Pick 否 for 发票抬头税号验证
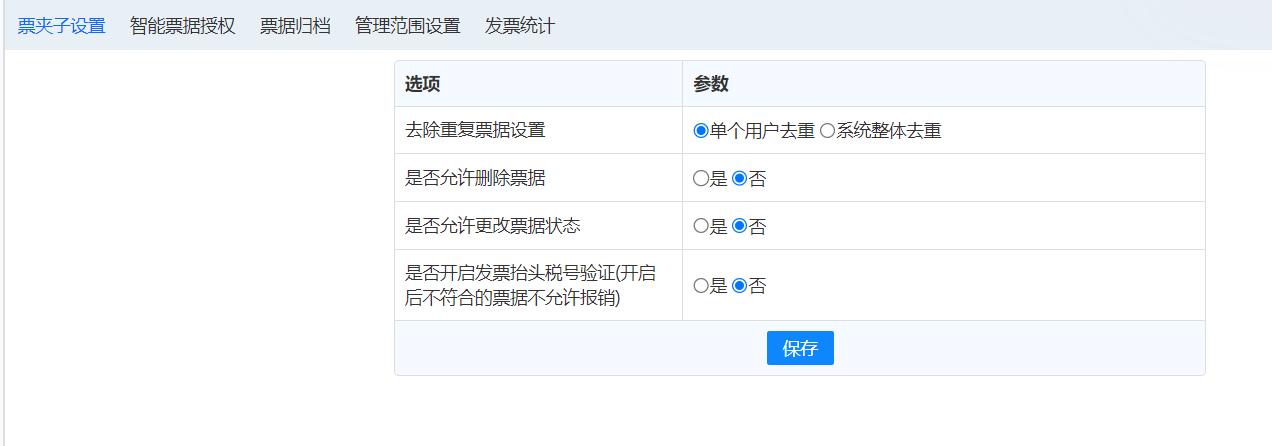 [x=740, y=286]
